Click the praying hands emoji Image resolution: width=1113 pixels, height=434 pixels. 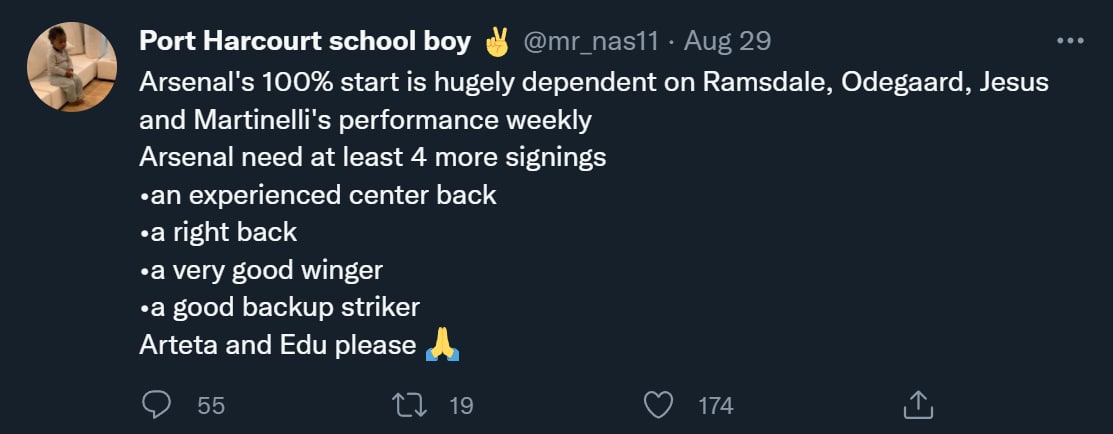(442, 345)
